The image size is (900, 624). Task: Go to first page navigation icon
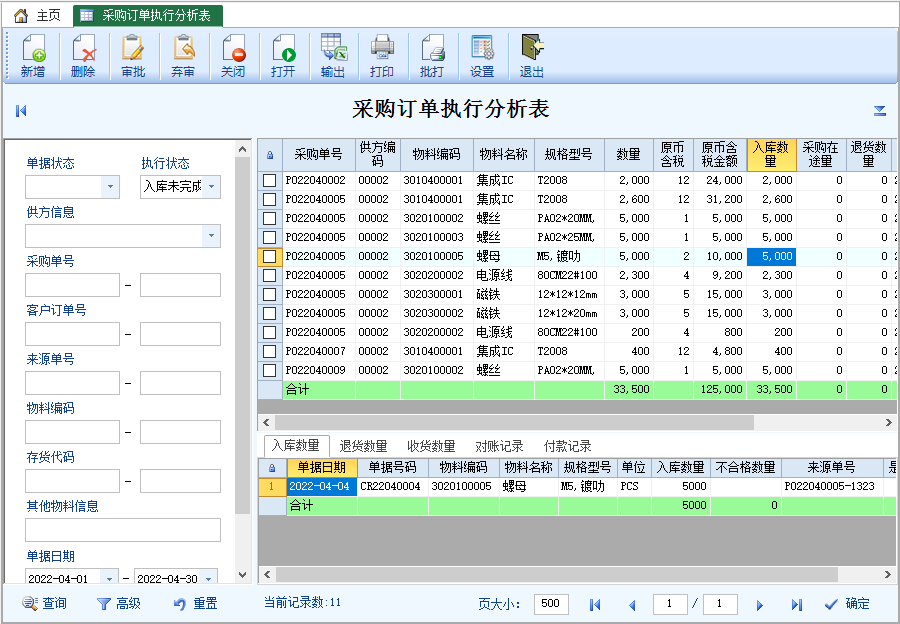(595, 604)
